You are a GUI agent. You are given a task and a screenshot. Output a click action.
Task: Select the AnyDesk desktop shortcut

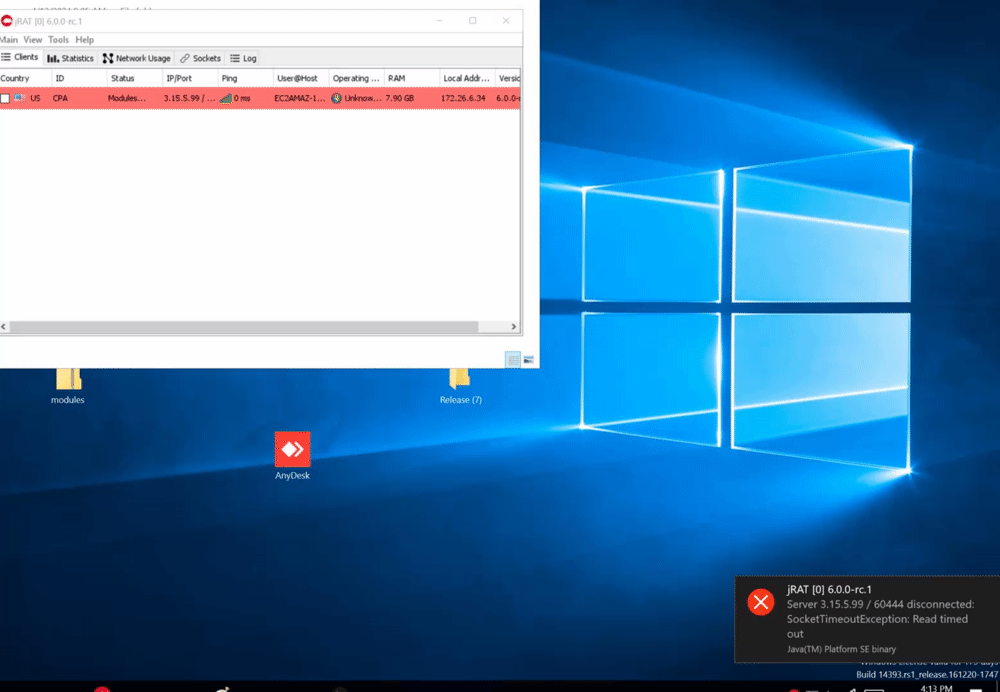click(292, 455)
